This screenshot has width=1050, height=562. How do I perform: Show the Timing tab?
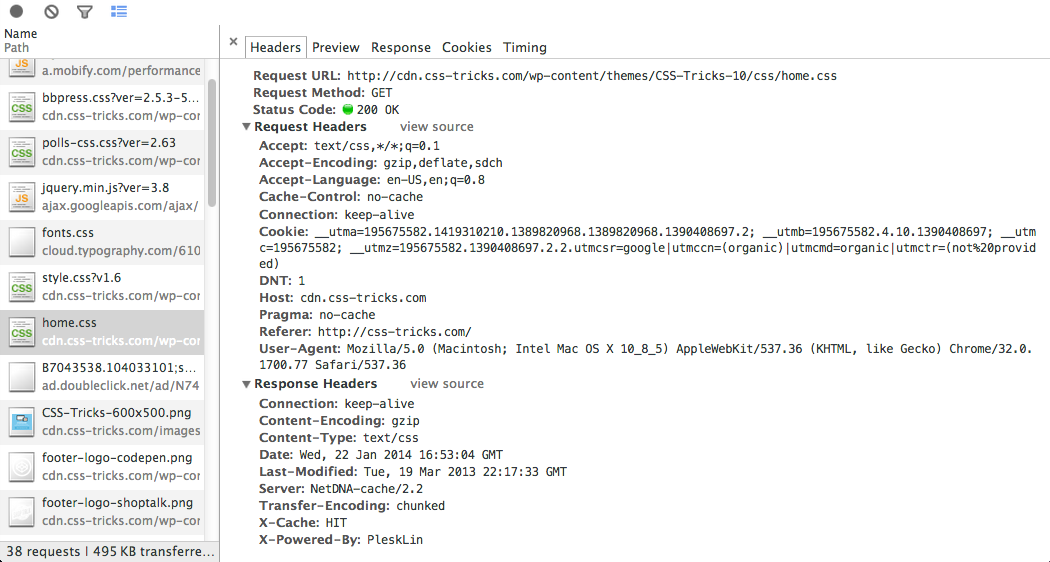pos(524,47)
